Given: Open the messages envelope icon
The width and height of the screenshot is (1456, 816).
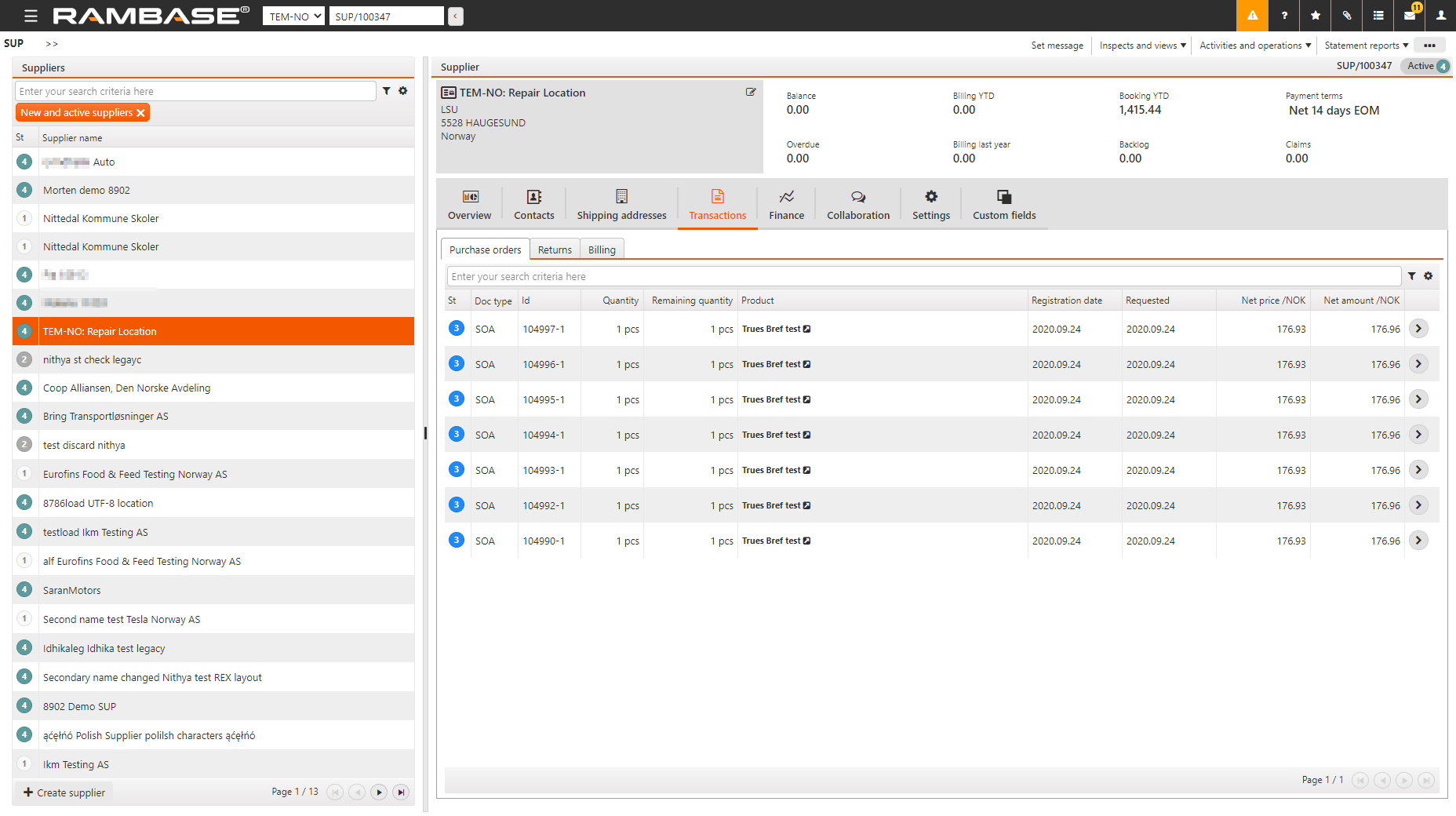Looking at the screenshot, I should (x=1410, y=16).
